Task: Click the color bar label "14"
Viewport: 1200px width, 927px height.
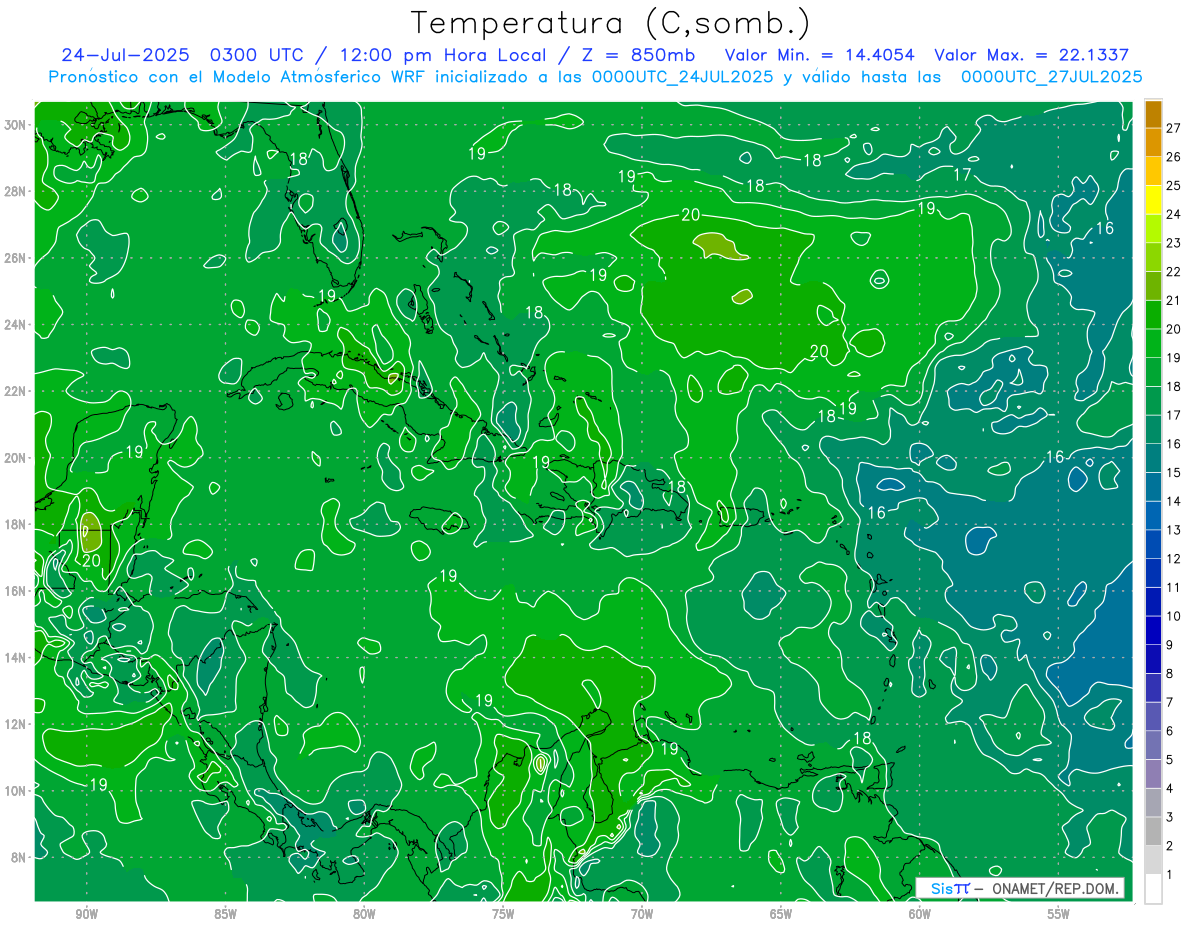Action: [1174, 501]
